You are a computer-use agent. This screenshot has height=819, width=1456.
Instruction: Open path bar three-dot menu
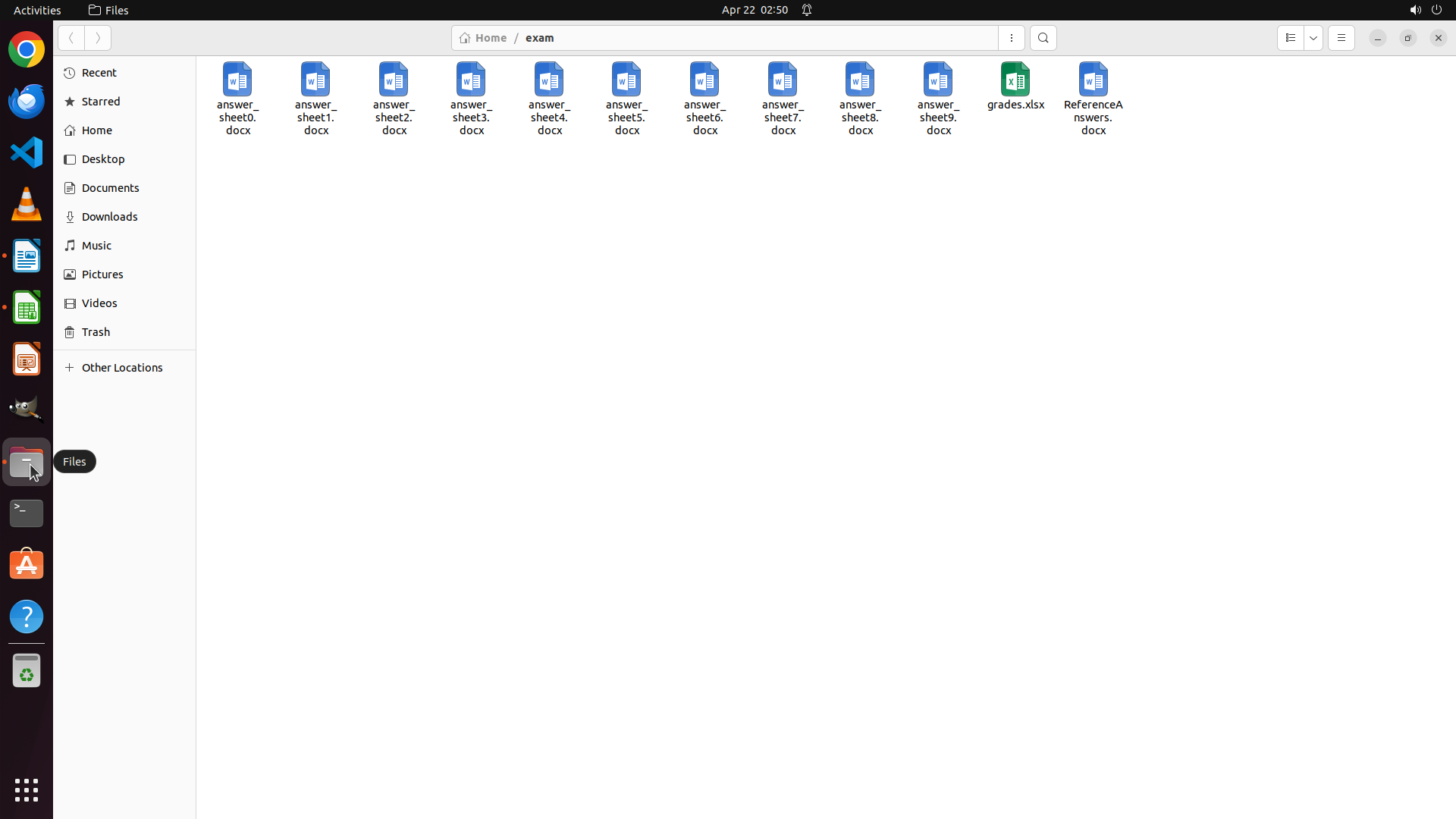coord(1011,38)
